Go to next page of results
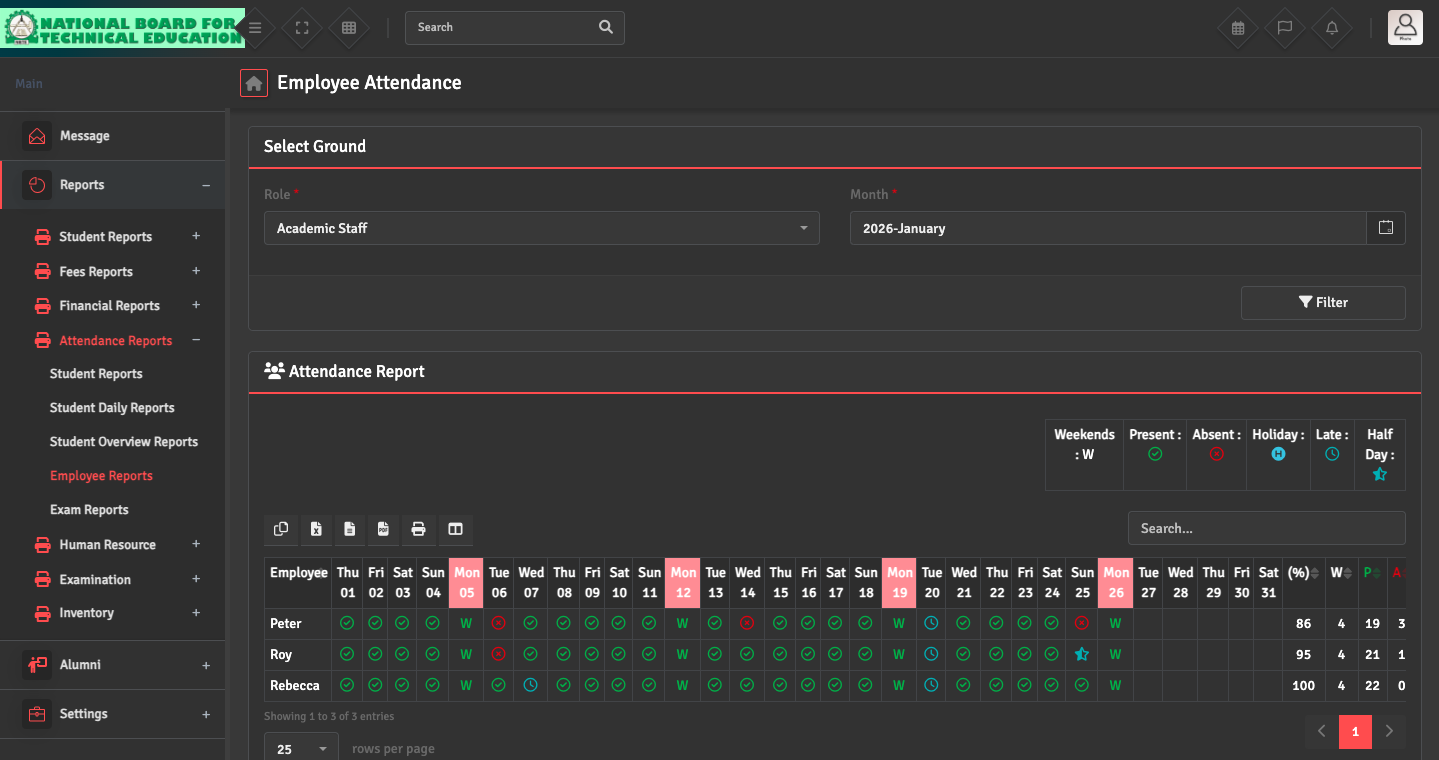 tap(1389, 732)
